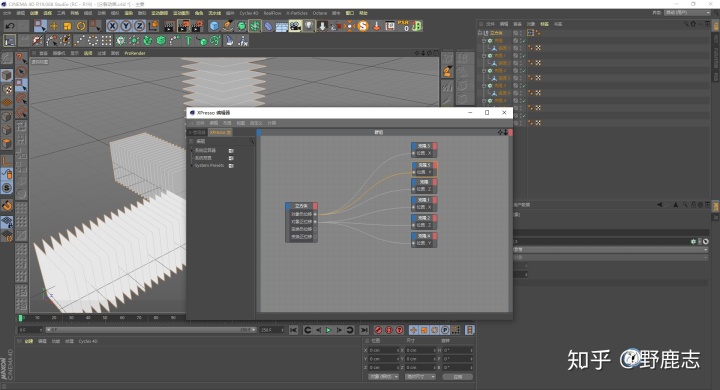The image size is (720, 390).
Task: Click the MoText T icon
Action: click(x=188, y=41)
